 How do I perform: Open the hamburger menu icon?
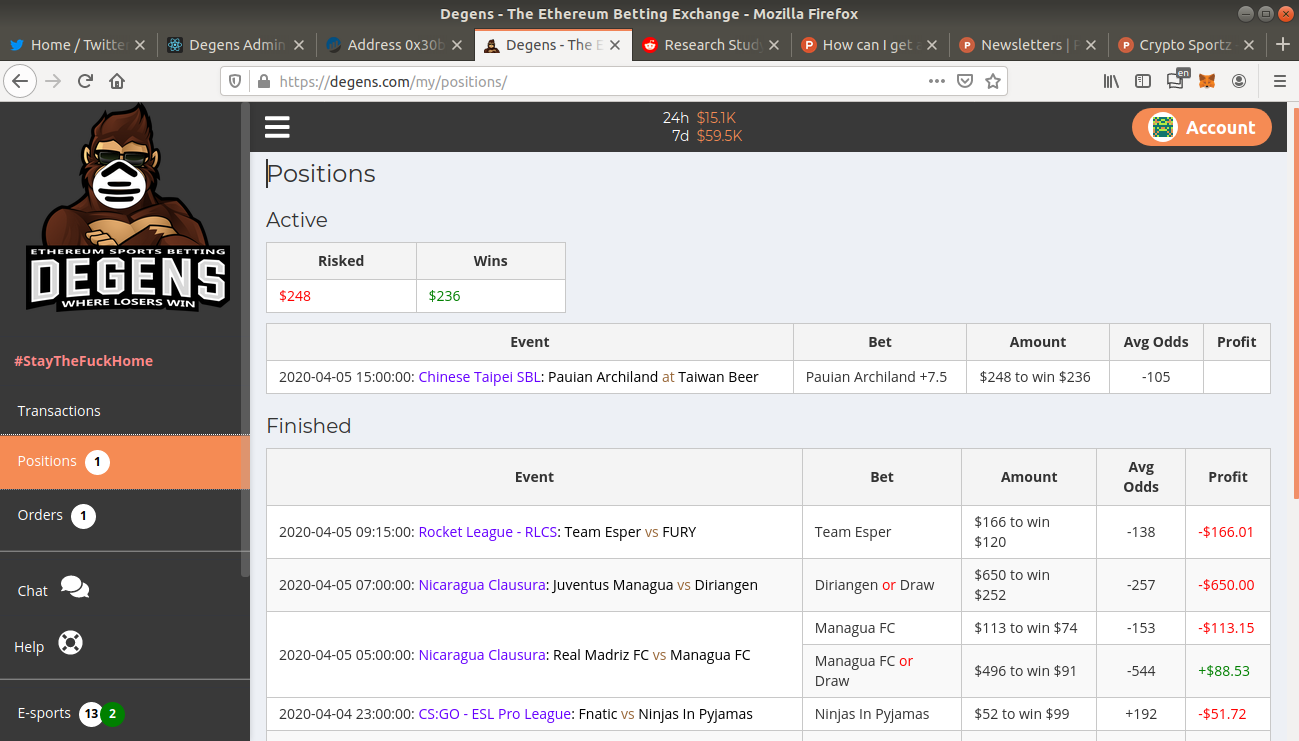pyautogui.click(x=277, y=127)
